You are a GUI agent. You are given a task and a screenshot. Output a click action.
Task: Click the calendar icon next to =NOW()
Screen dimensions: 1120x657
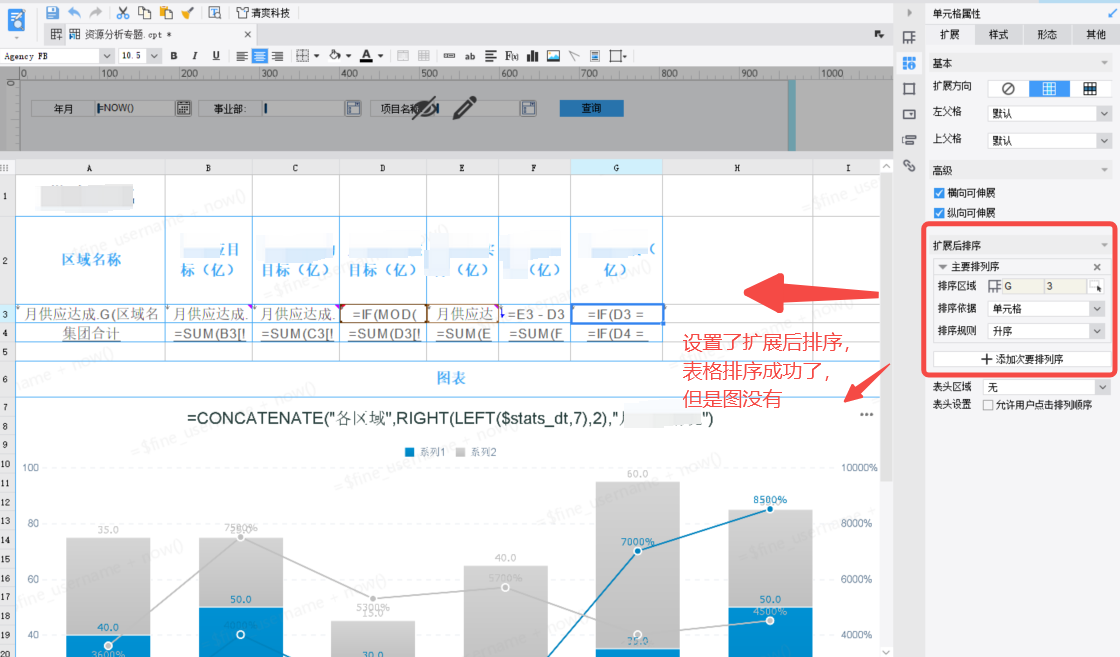[184, 108]
